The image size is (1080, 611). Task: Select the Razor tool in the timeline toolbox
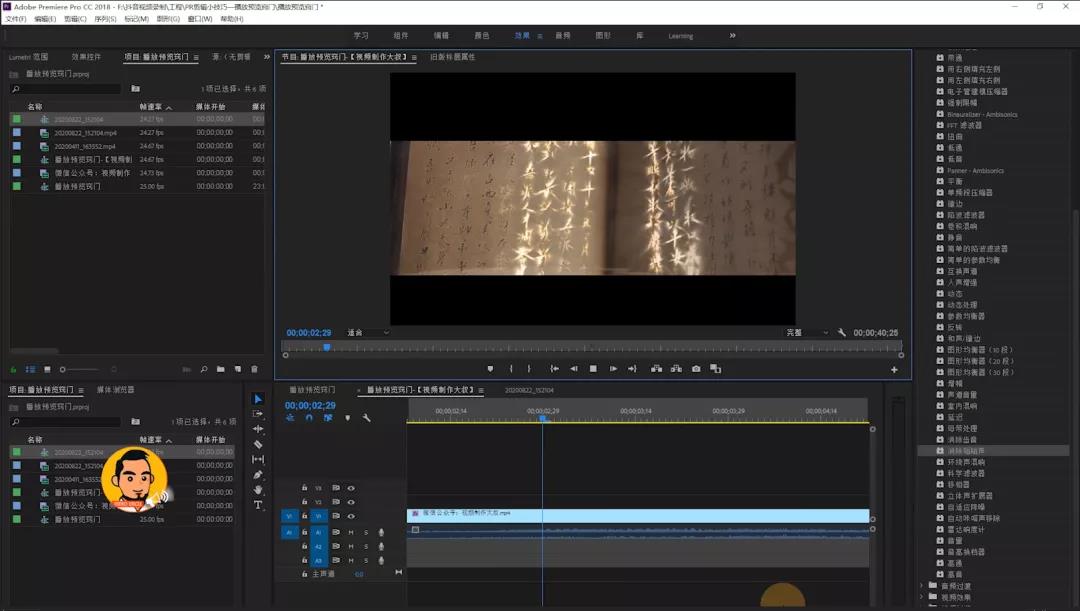tap(258, 444)
